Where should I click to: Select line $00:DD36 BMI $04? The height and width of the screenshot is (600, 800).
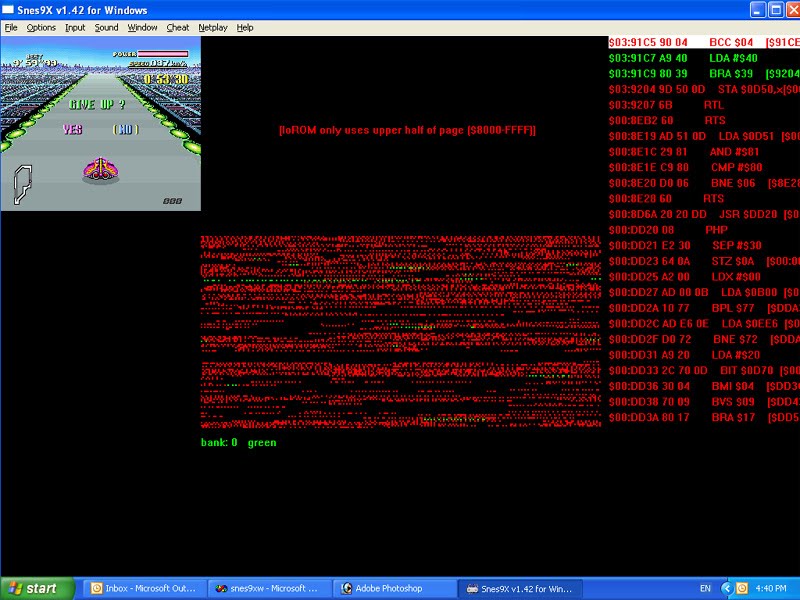click(704, 386)
